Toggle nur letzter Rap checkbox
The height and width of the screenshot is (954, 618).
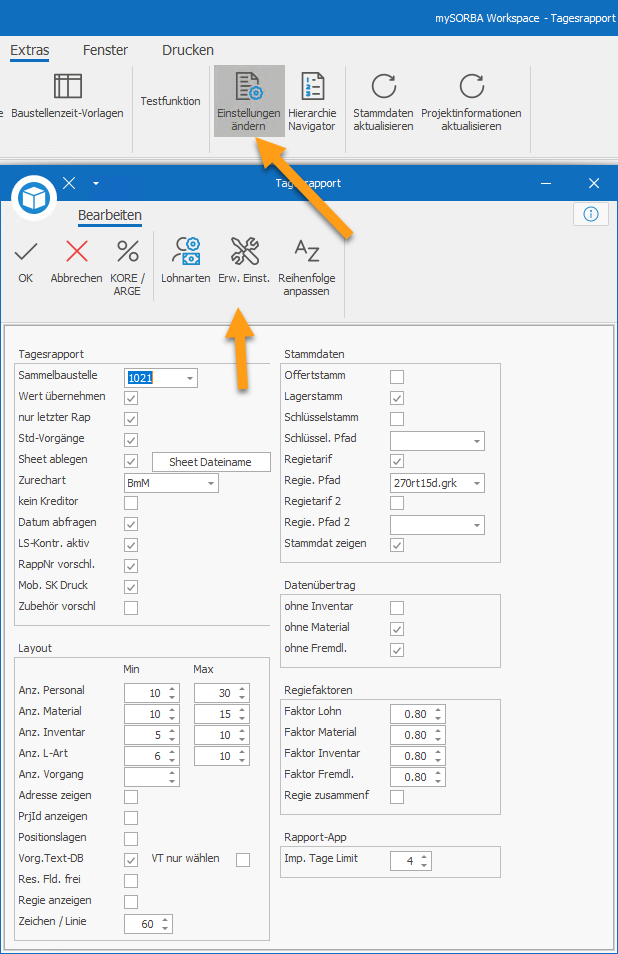click(x=131, y=419)
